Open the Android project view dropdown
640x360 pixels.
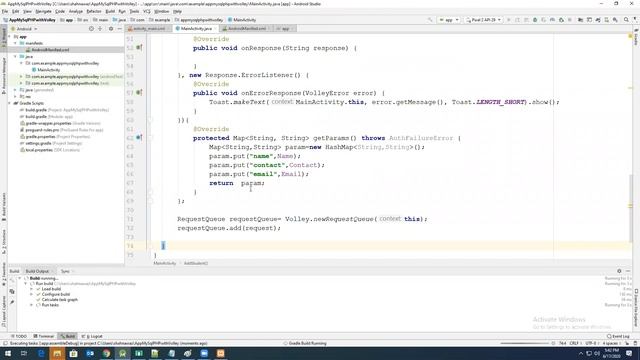[24, 29]
